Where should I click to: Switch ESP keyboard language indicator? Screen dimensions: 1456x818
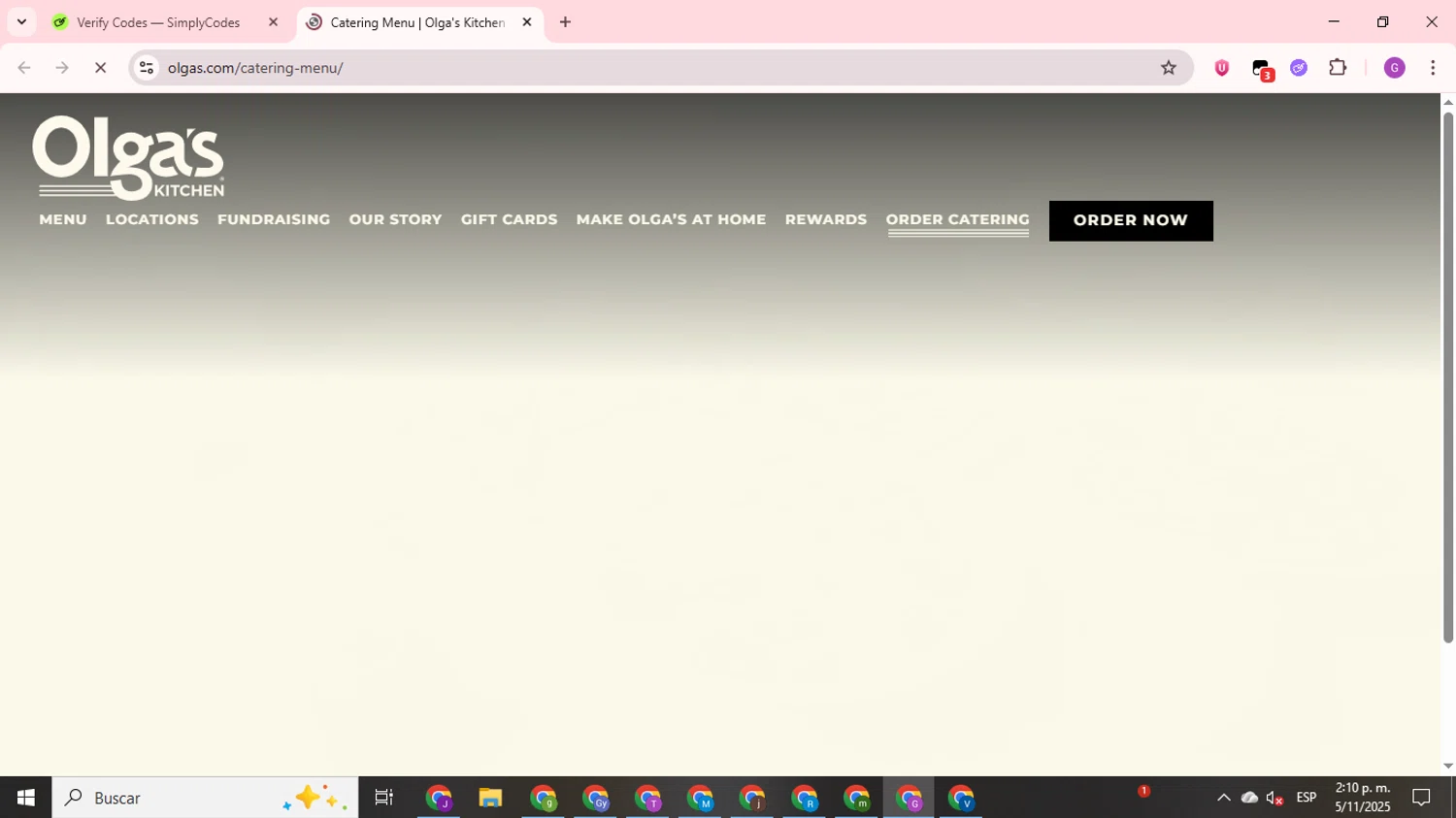click(1307, 798)
